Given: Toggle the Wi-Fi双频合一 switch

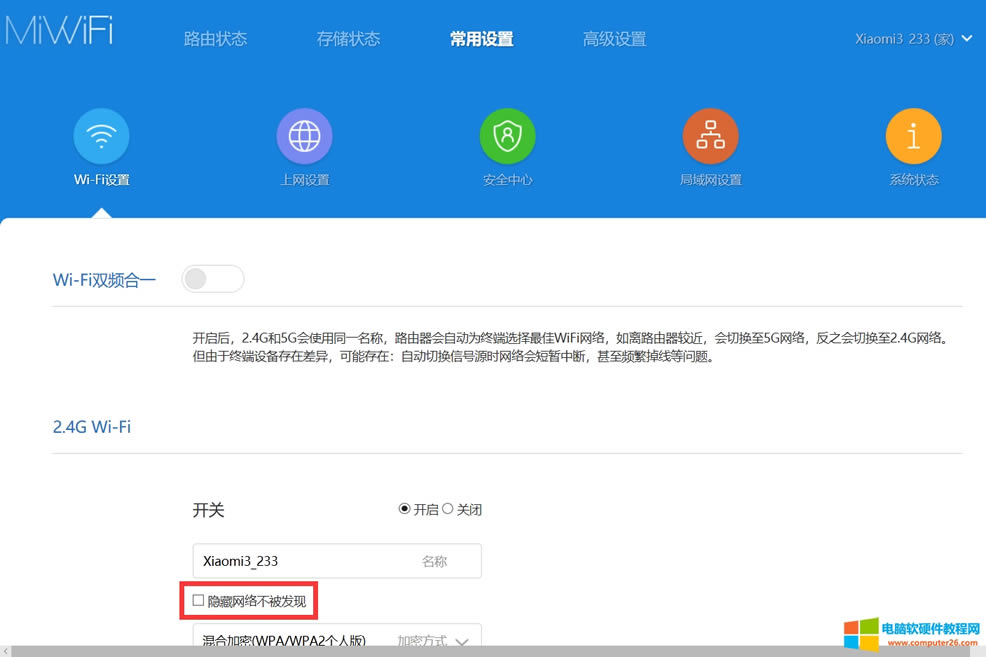Looking at the screenshot, I should pos(212,279).
